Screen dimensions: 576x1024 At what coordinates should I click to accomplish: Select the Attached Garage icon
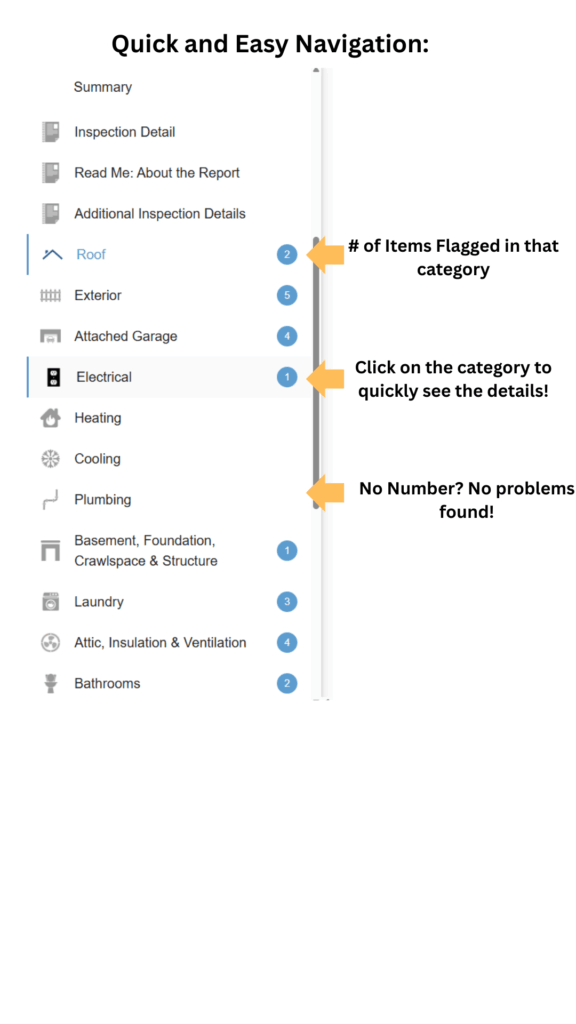50,336
